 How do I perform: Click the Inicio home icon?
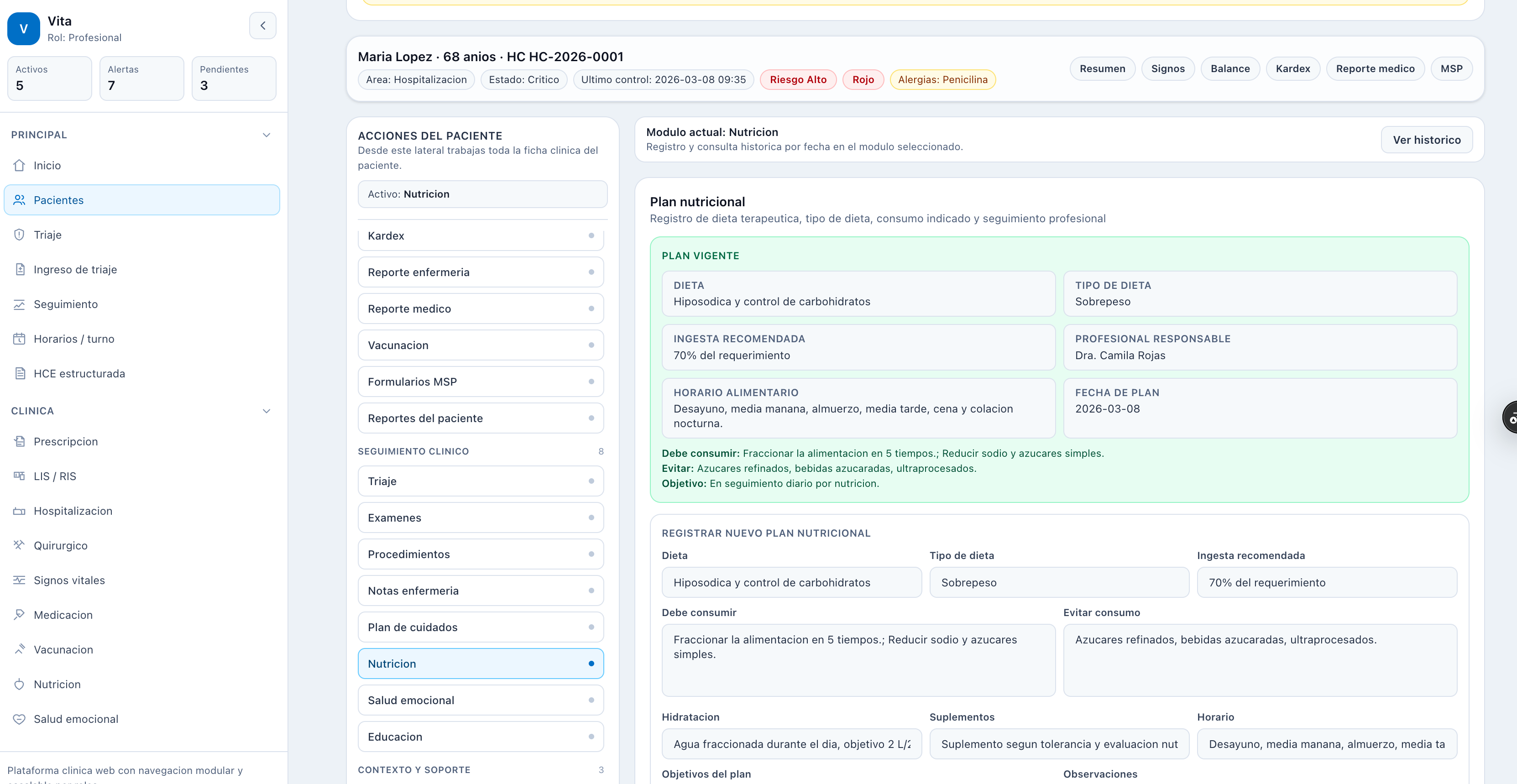click(x=20, y=166)
